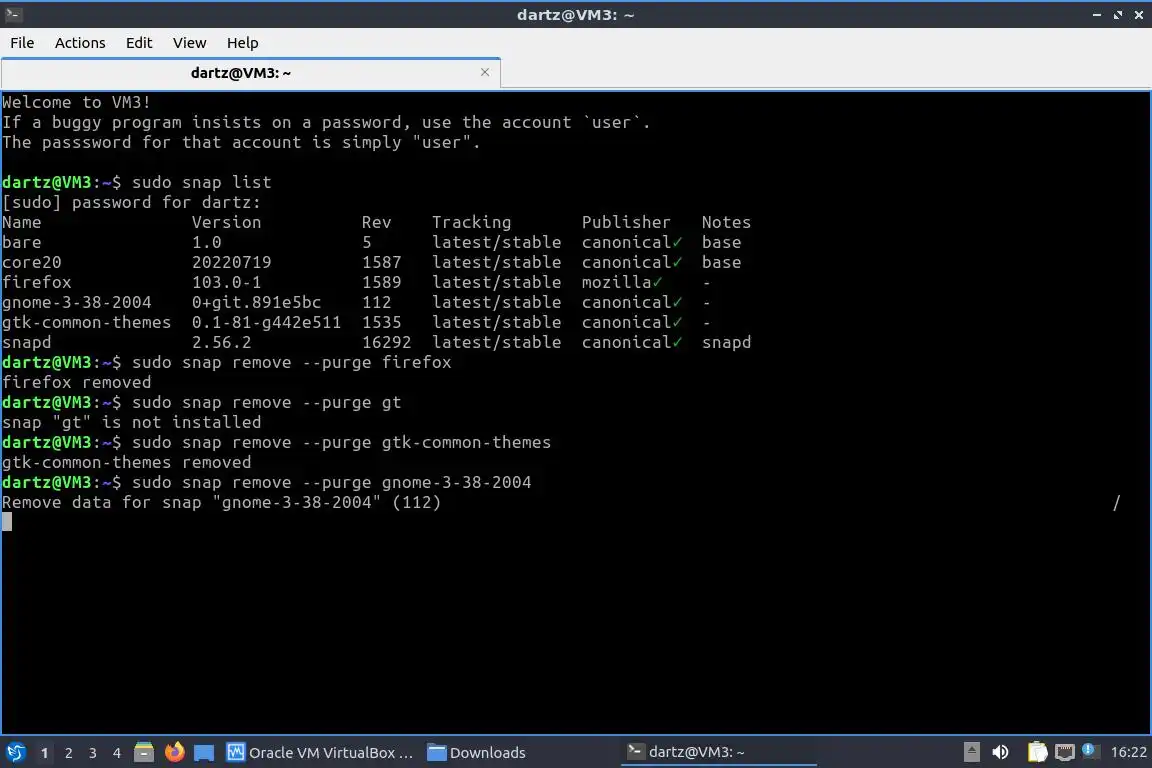Open the File menu

coord(22,43)
